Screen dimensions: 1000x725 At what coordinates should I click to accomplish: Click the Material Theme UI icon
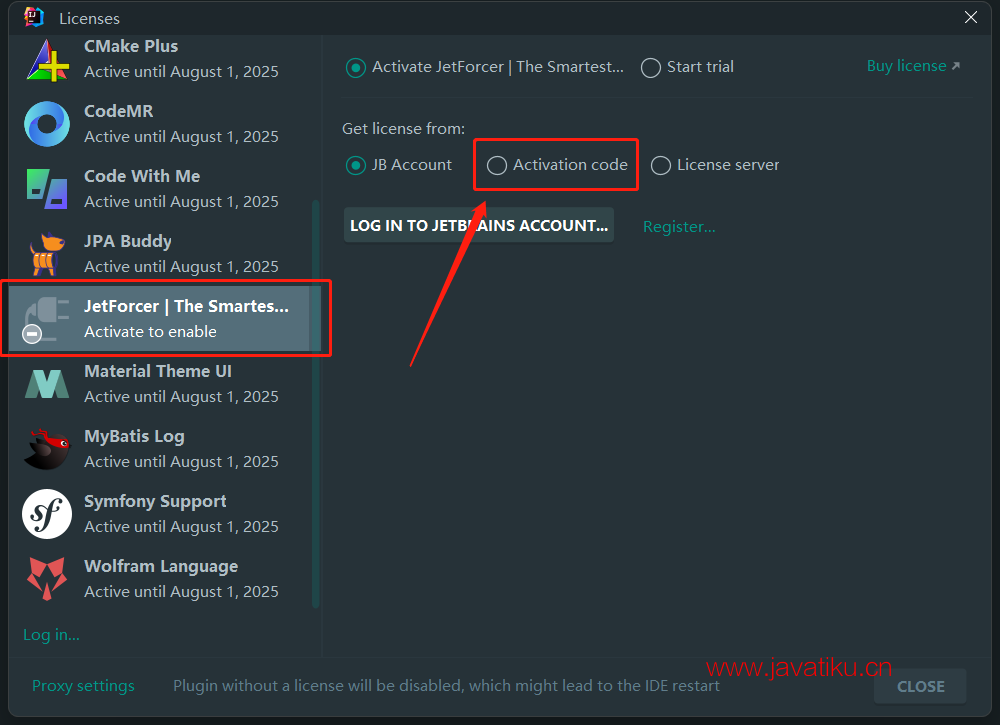pyautogui.click(x=47, y=384)
